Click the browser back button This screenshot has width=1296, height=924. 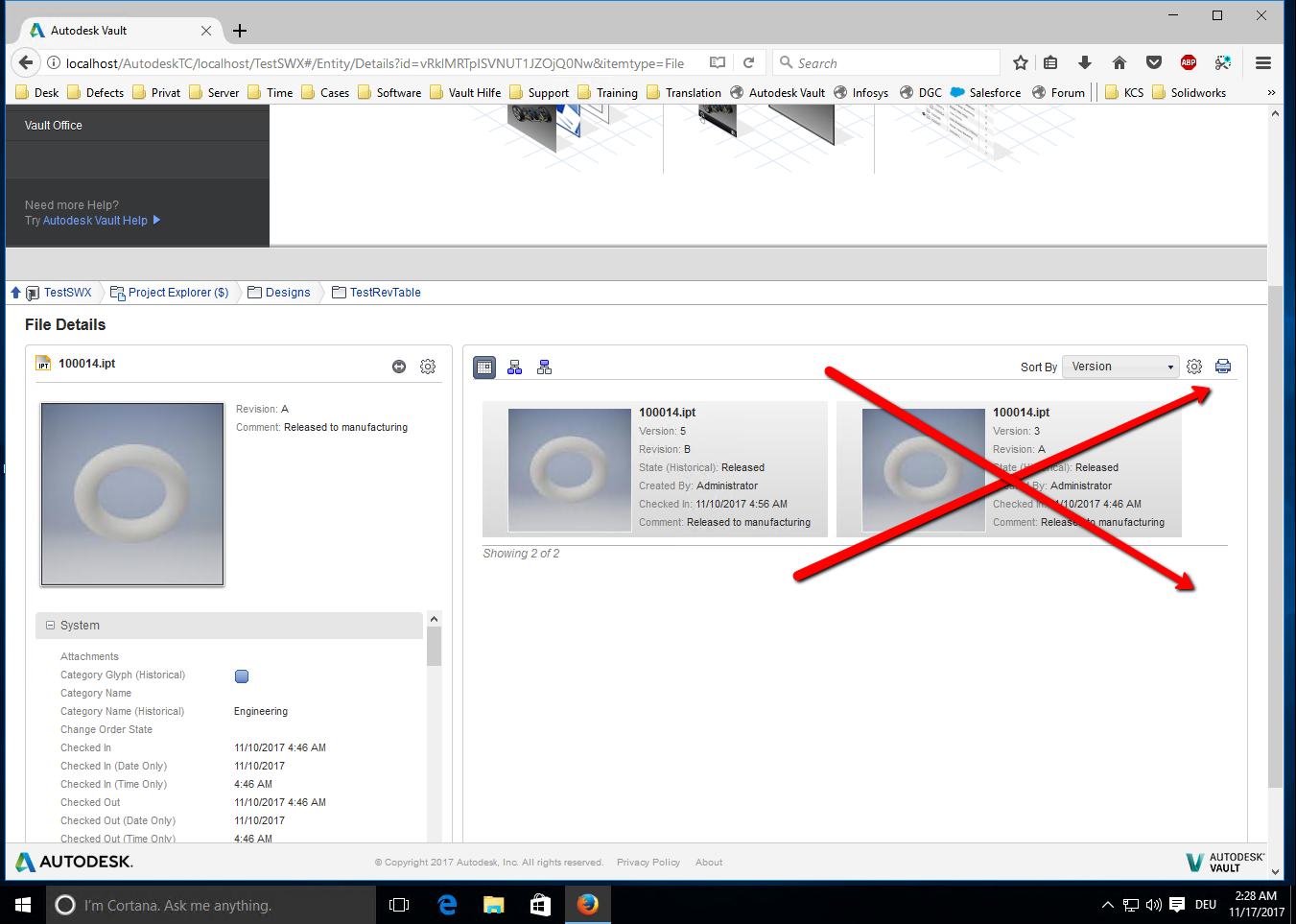[26, 63]
